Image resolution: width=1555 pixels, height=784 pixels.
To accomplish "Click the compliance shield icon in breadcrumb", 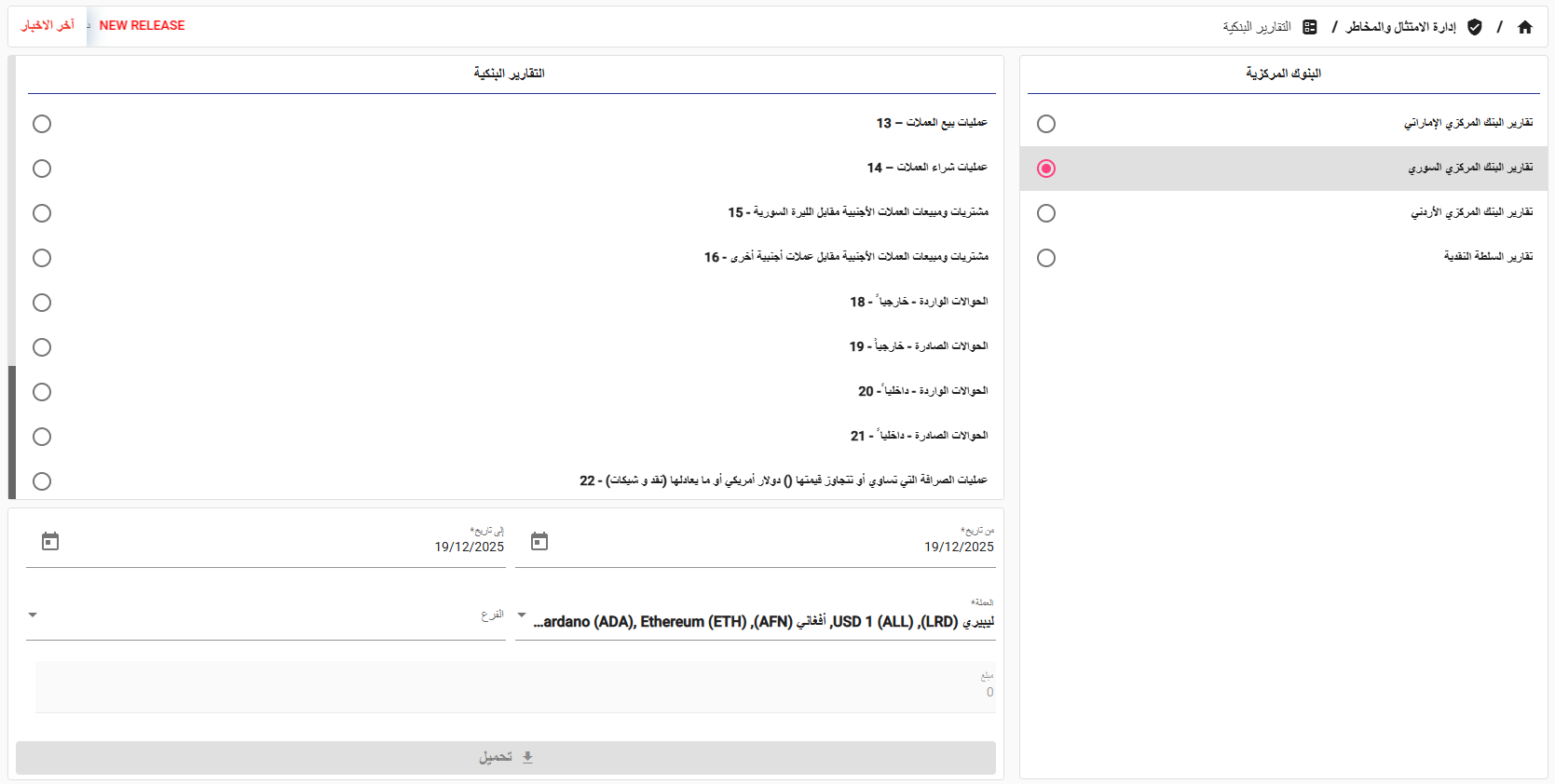I will click(1474, 27).
